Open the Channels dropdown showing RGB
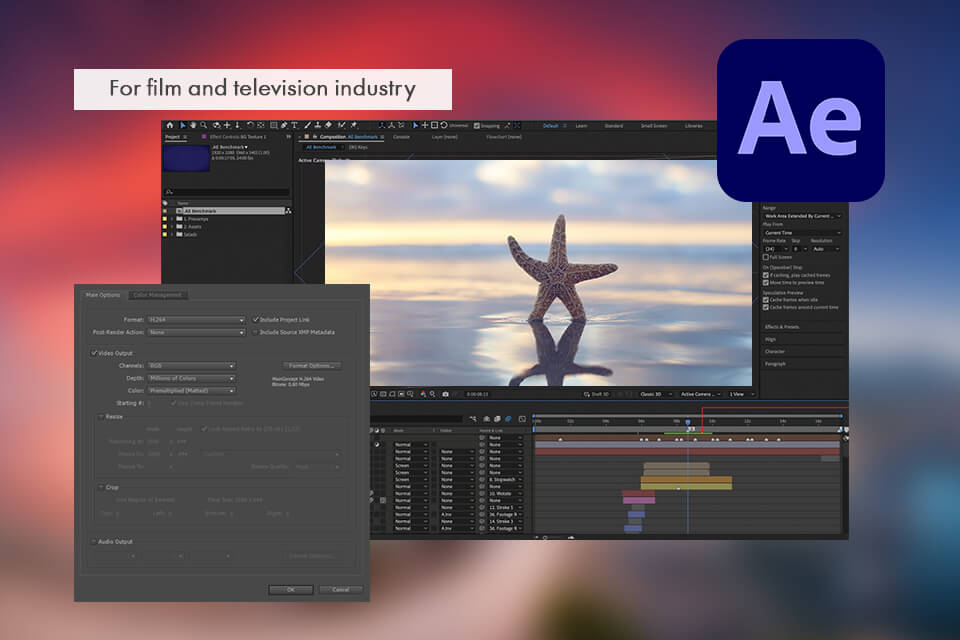The width and height of the screenshot is (960, 640). [192, 366]
